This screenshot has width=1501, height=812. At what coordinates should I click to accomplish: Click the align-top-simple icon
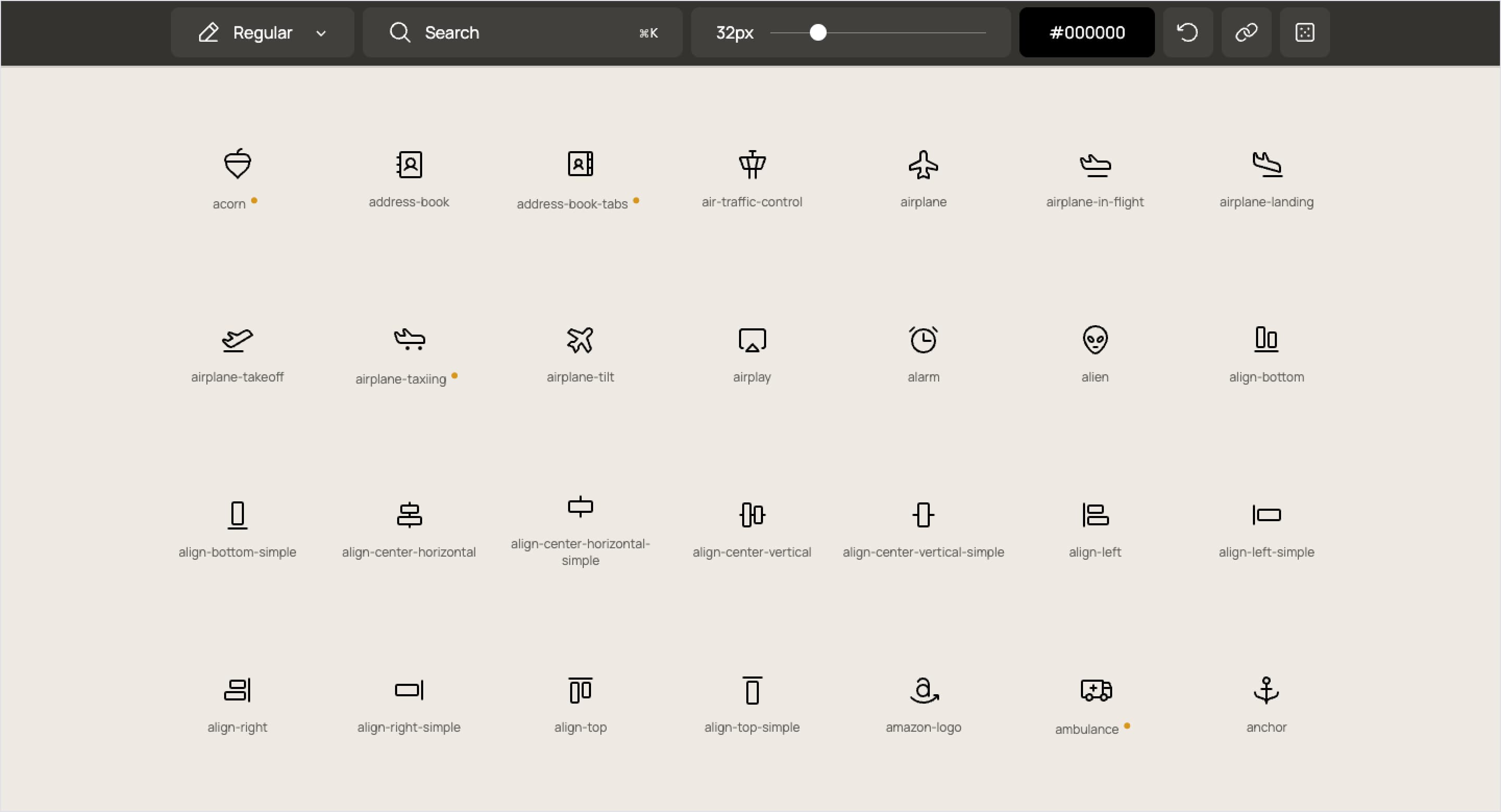tap(752, 690)
